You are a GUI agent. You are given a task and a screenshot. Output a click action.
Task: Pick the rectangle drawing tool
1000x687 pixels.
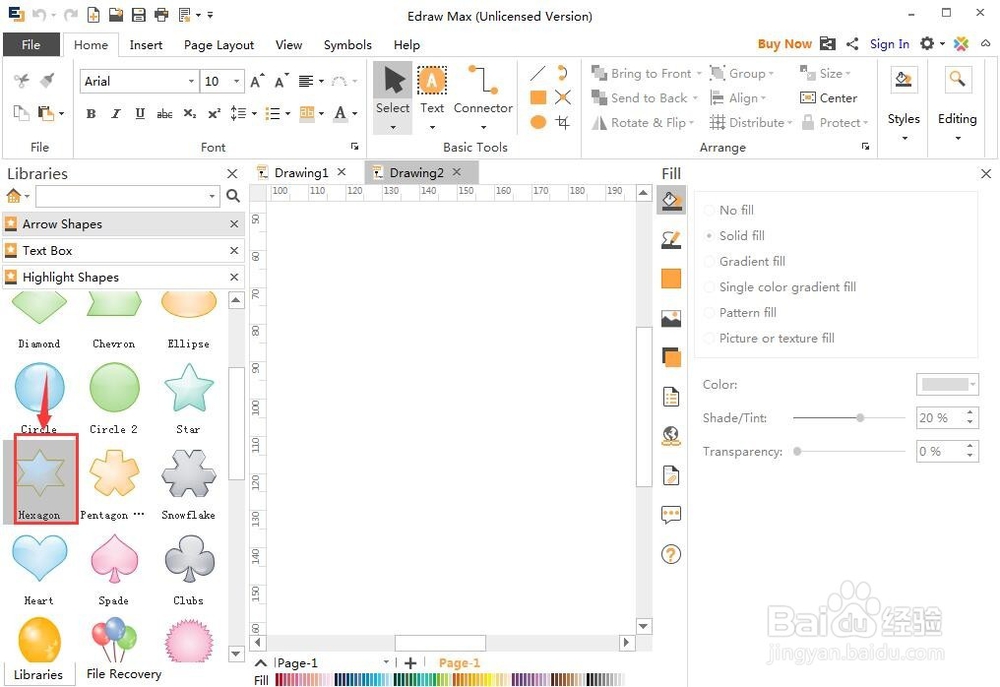pos(538,97)
